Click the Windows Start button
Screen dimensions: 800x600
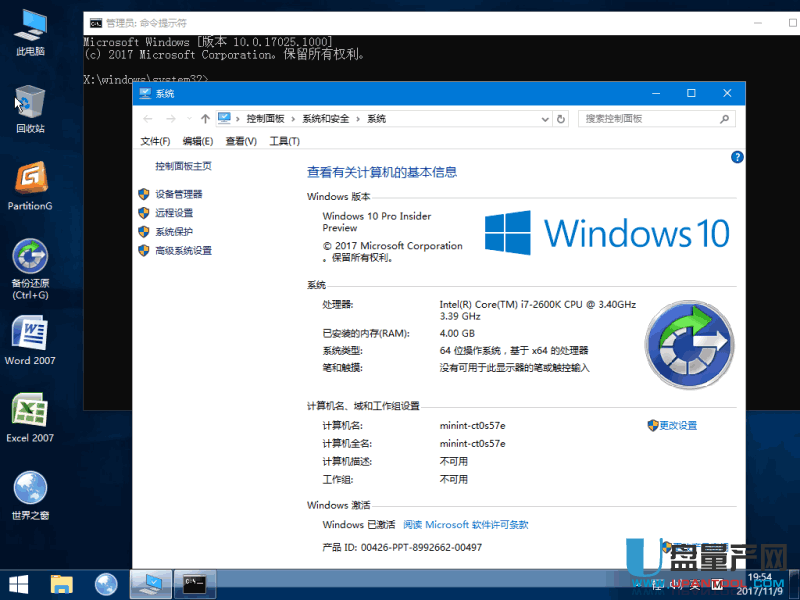click(x=18, y=583)
